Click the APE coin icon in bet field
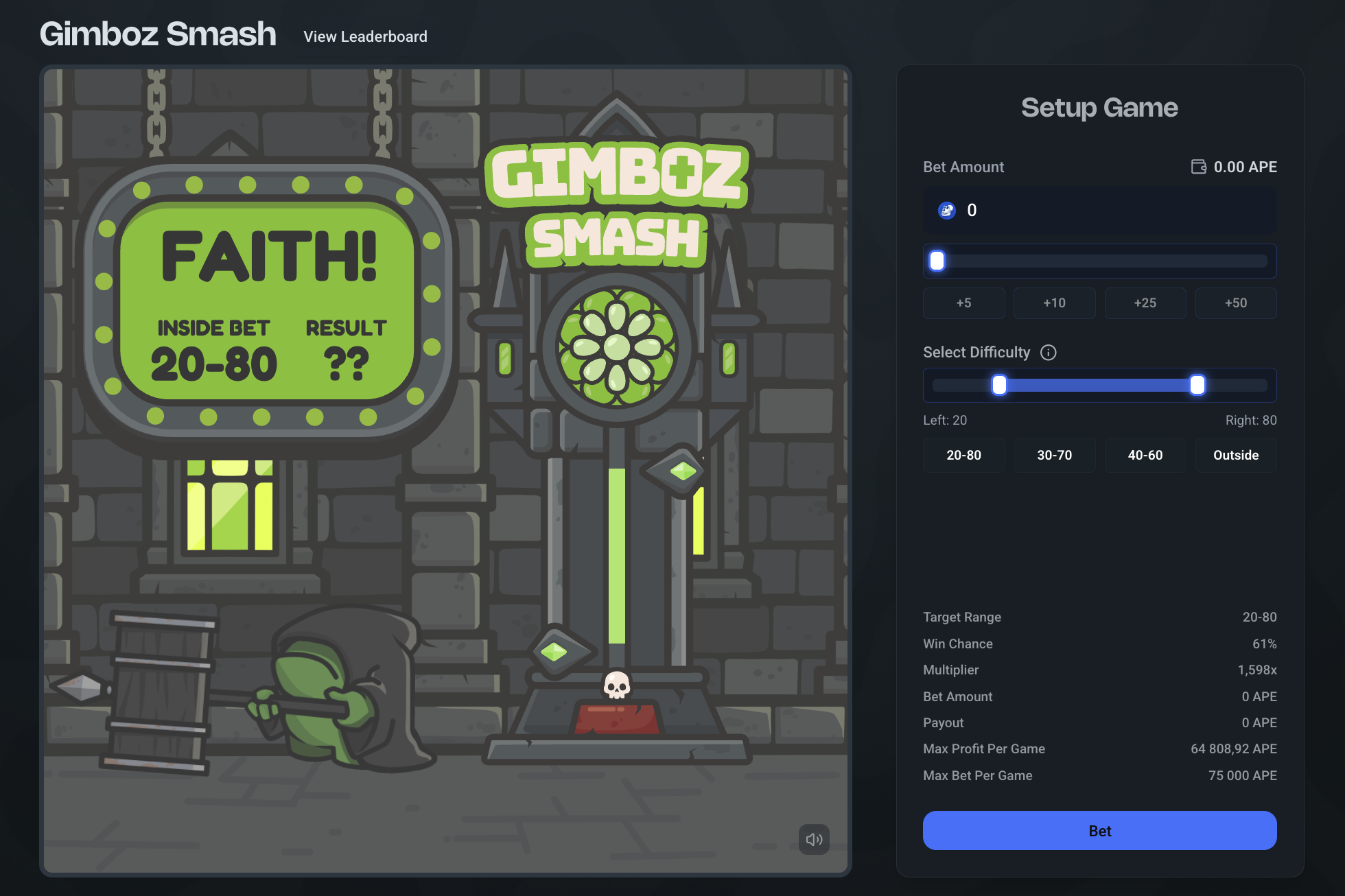Viewport: 1345px width, 896px height. tap(947, 211)
